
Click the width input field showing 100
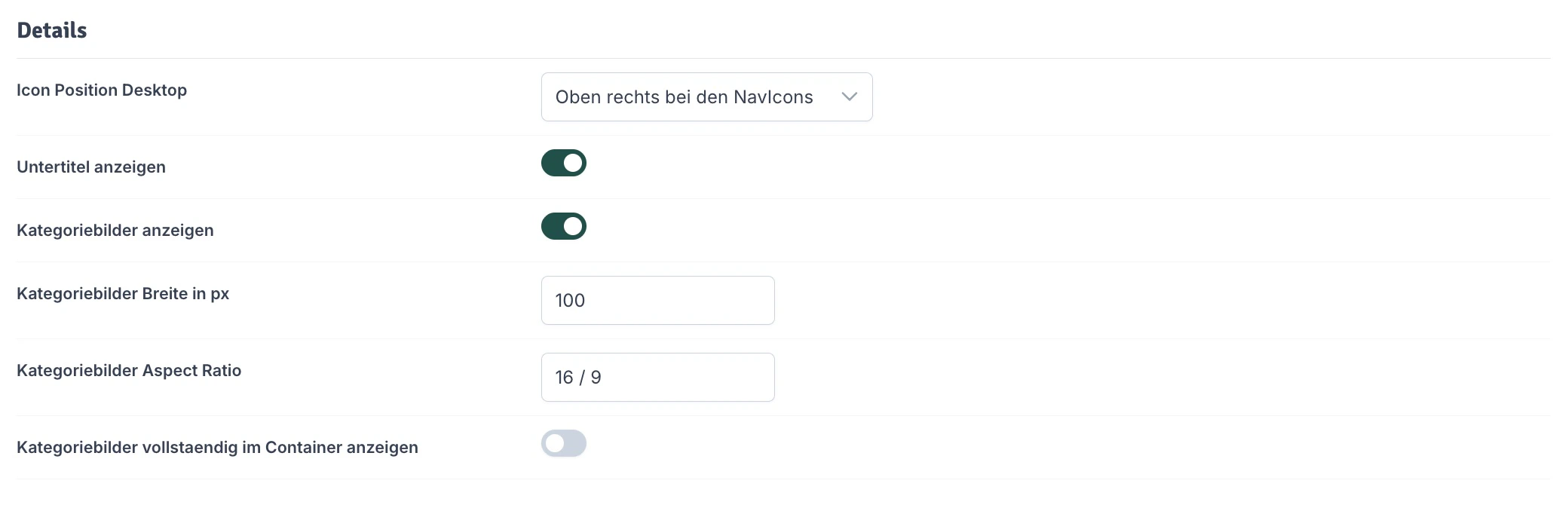tap(657, 300)
